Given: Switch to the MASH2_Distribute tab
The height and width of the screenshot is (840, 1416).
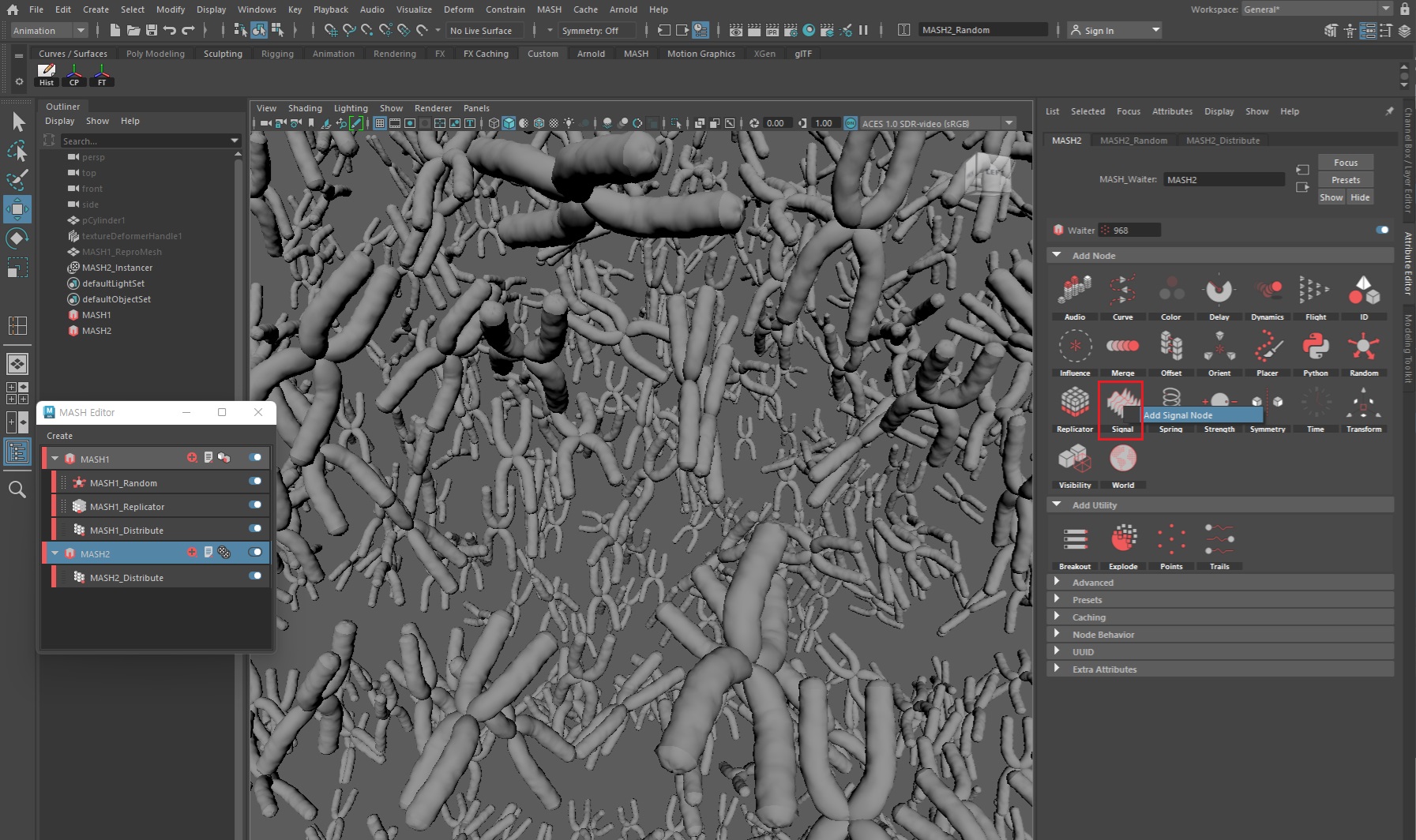Looking at the screenshot, I should (x=1222, y=141).
